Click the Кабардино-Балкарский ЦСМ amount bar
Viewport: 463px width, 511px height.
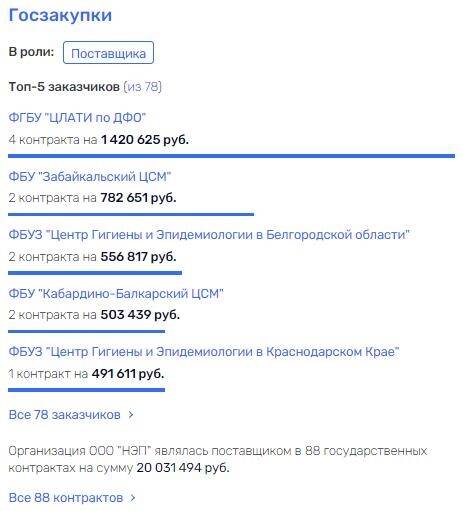87,331
